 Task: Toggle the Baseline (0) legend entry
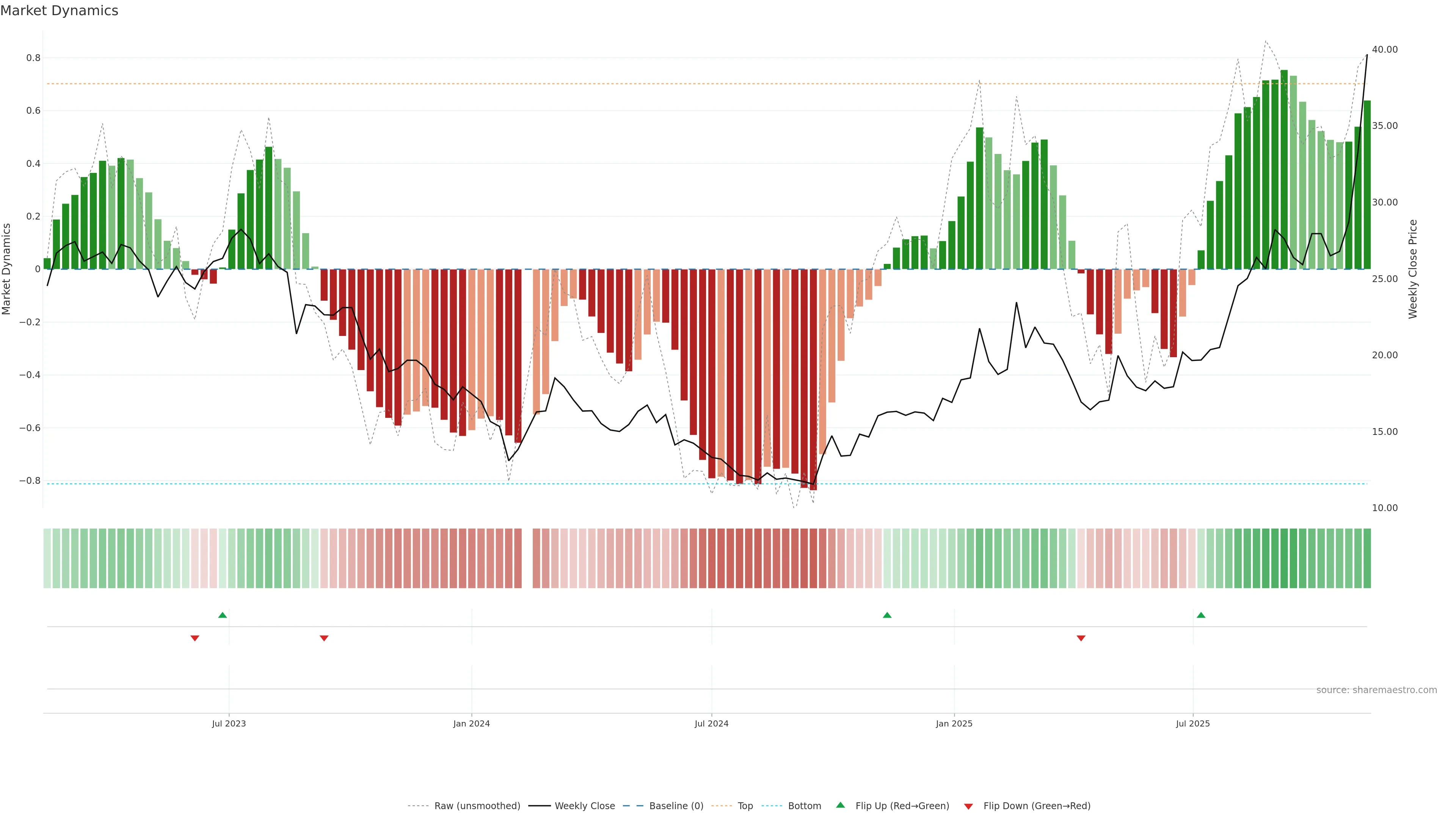point(676,806)
